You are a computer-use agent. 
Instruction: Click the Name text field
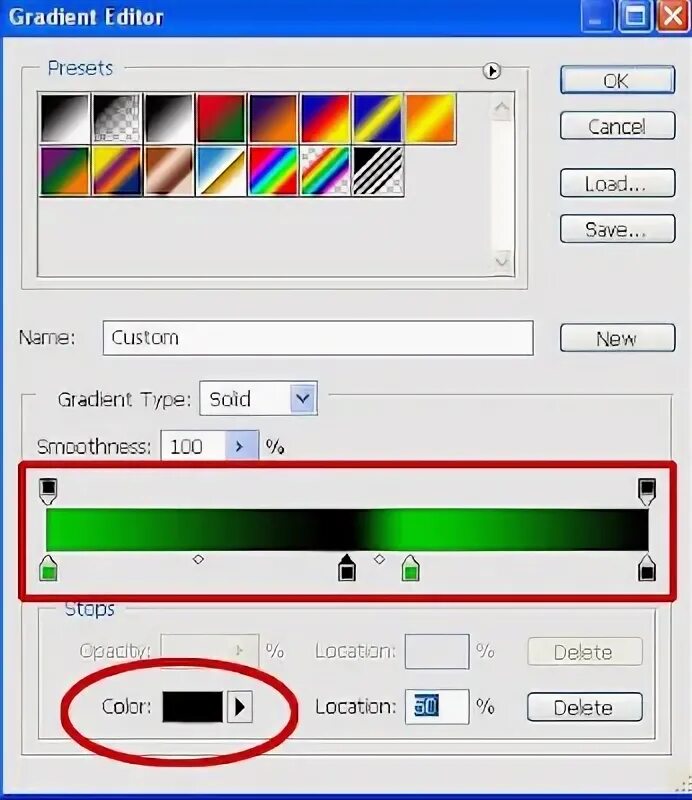click(x=318, y=338)
